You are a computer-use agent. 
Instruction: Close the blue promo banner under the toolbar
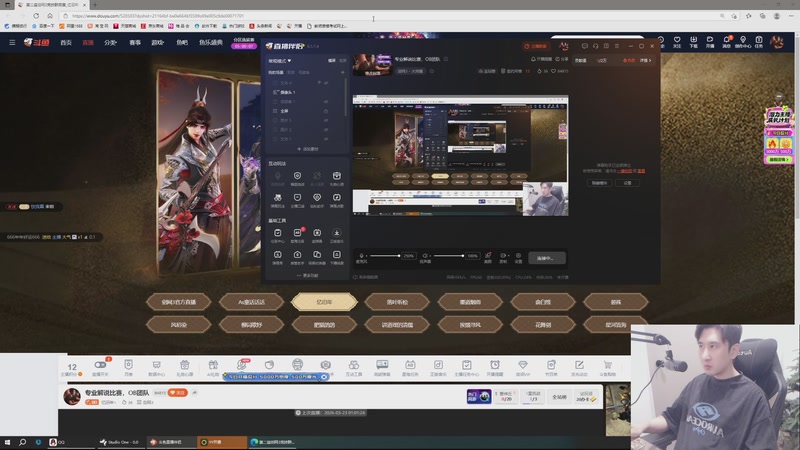[x=323, y=377]
